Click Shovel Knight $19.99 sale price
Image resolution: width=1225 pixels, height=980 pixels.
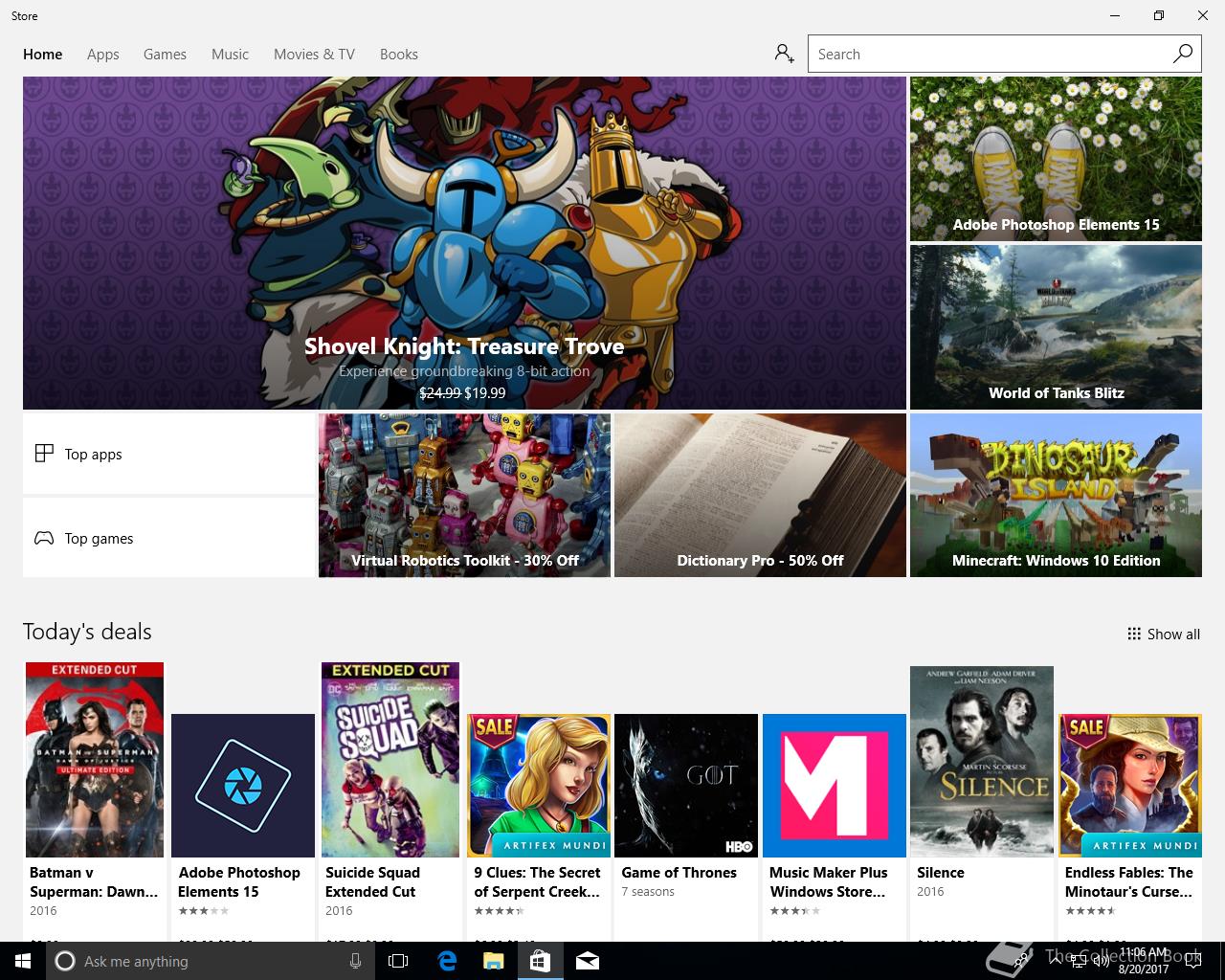(x=484, y=392)
